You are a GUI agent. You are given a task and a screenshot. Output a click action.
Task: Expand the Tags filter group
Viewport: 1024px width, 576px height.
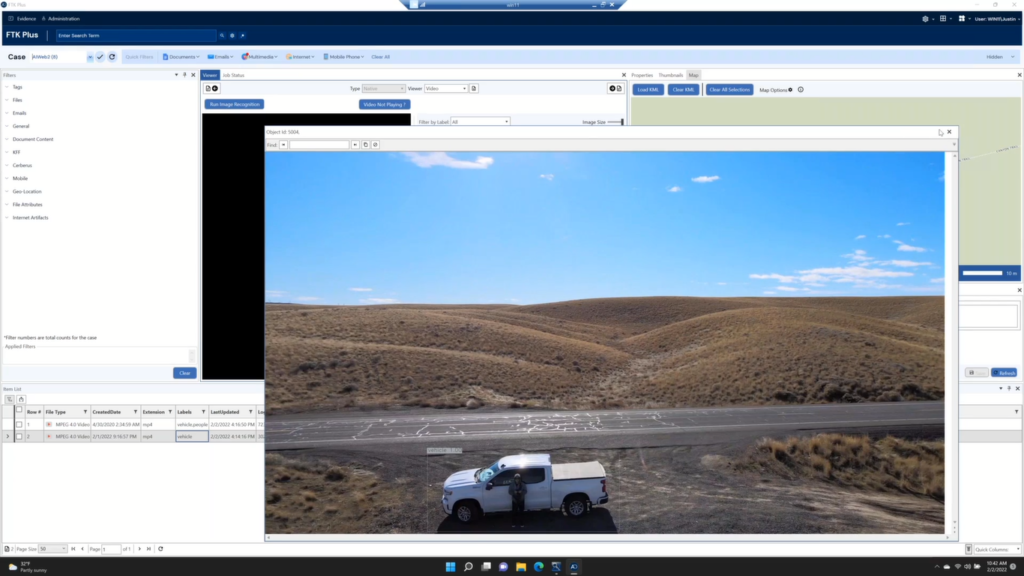coord(7,87)
